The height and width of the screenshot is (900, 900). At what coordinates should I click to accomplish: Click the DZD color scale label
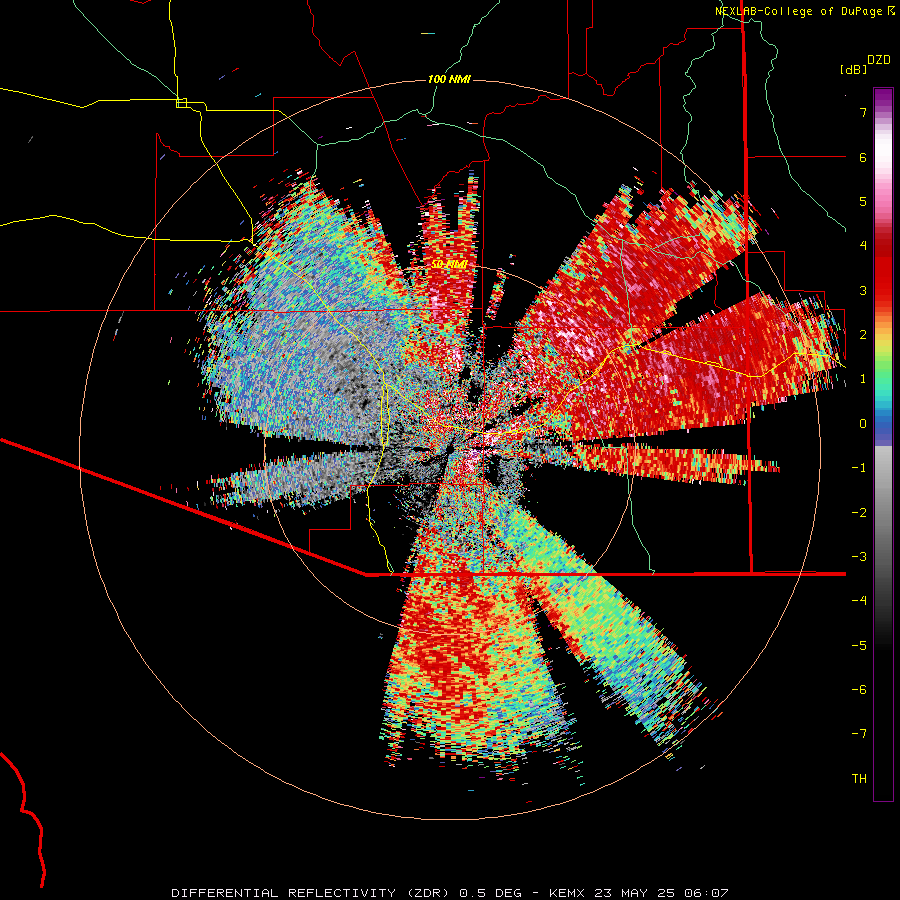(x=879, y=60)
